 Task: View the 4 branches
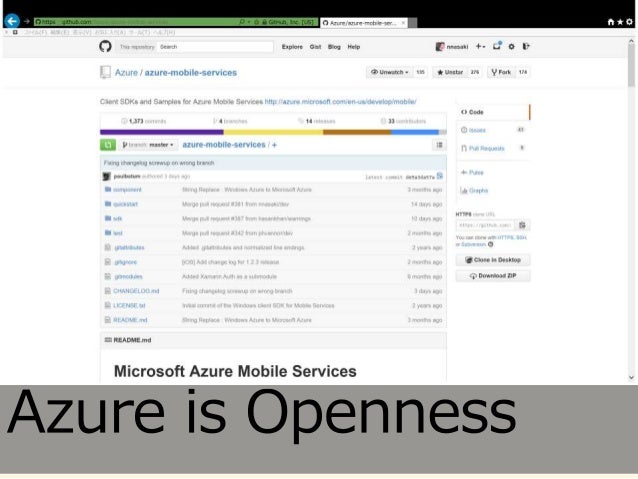(x=230, y=121)
